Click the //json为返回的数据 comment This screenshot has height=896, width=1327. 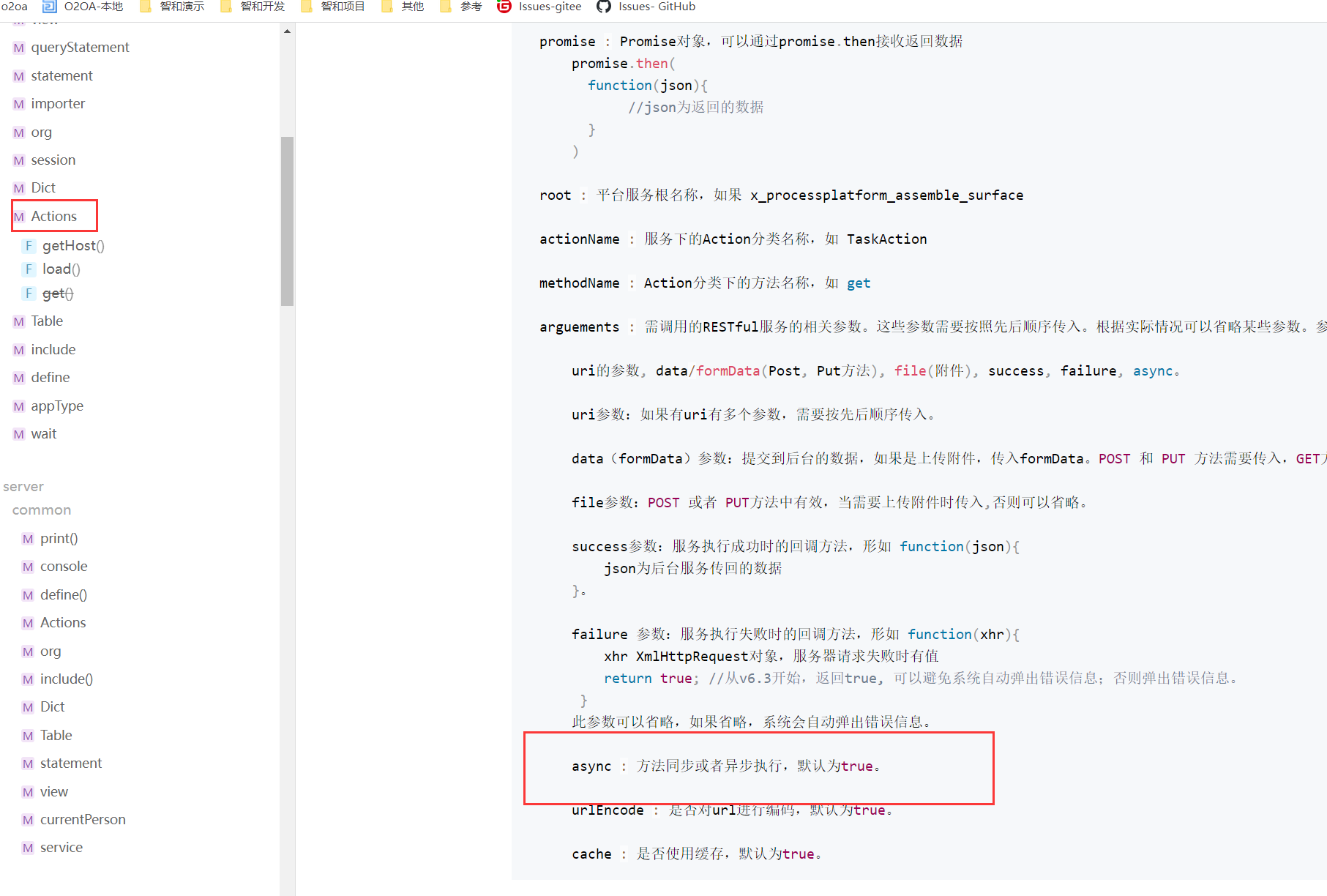point(695,108)
